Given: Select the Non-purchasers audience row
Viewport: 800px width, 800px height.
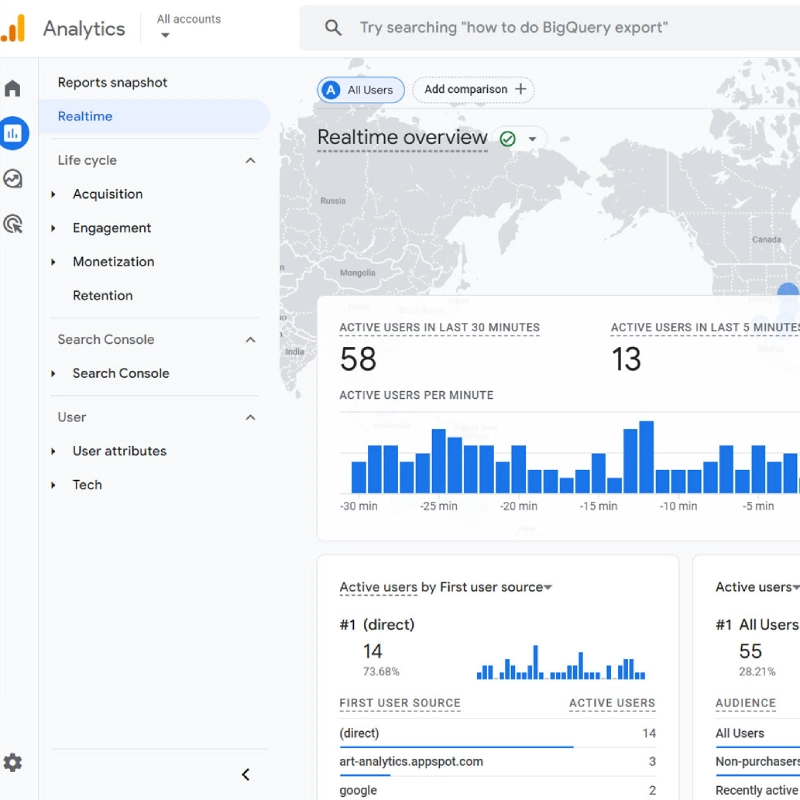Looking at the screenshot, I should [x=757, y=762].
